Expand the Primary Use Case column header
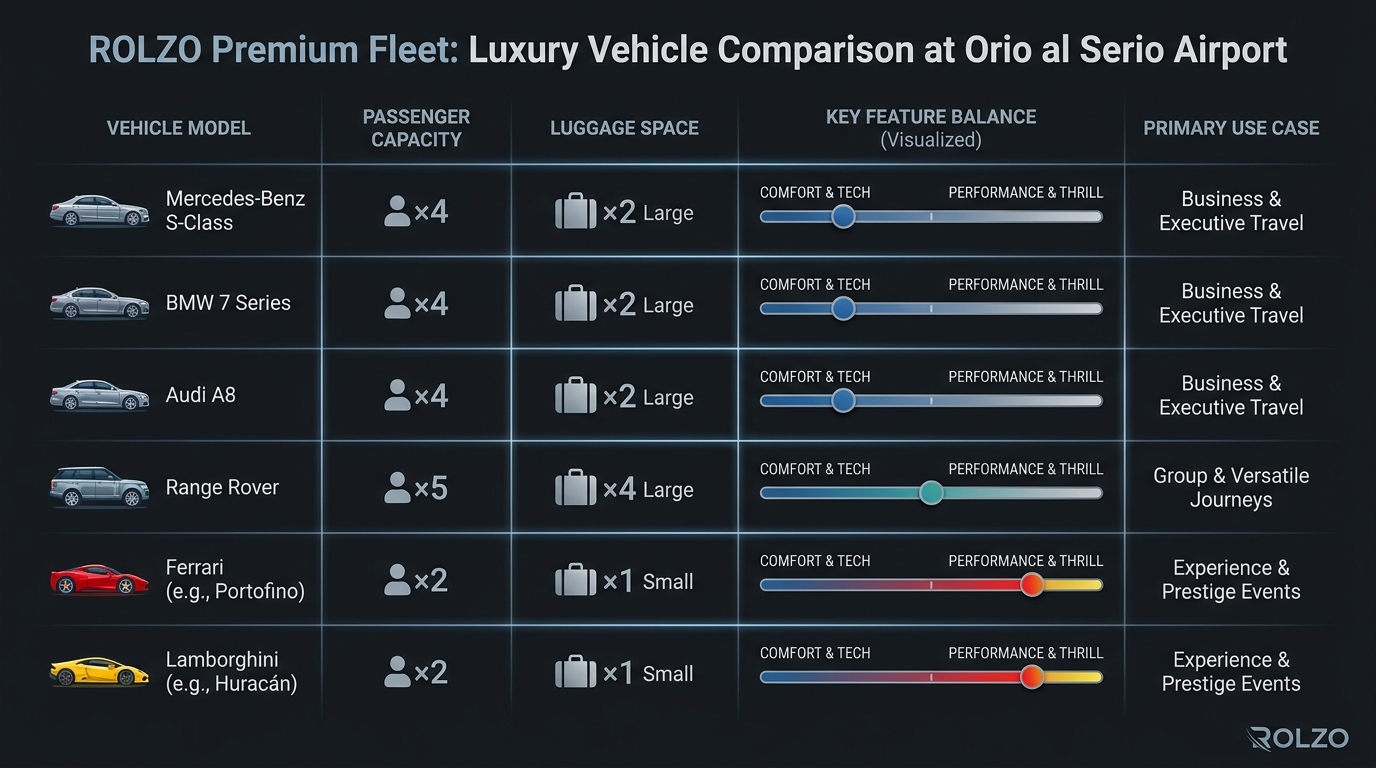This screenshot has height=768, width=1376. pos(1231,128)
